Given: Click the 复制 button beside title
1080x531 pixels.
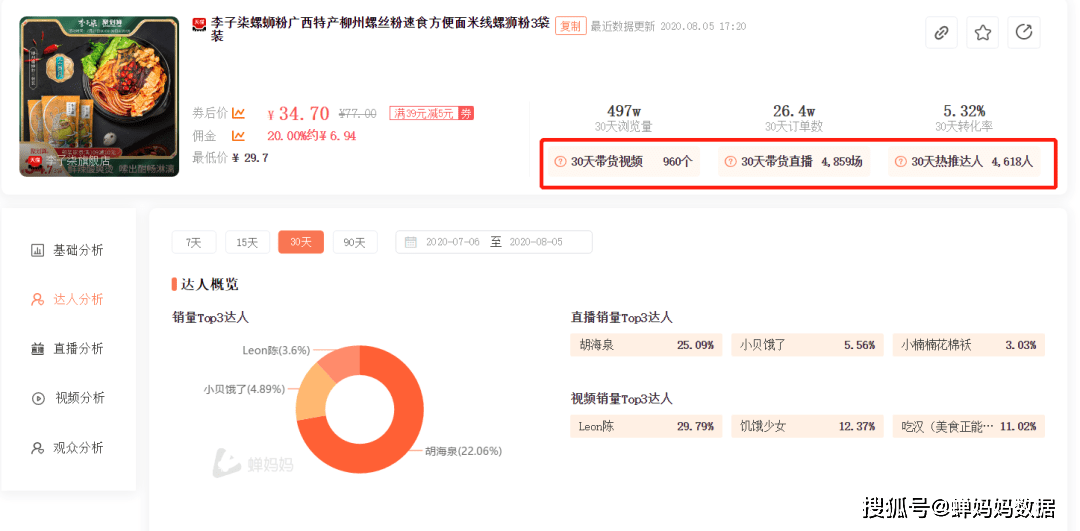Looking at the screenshot, I should [570, 26].
